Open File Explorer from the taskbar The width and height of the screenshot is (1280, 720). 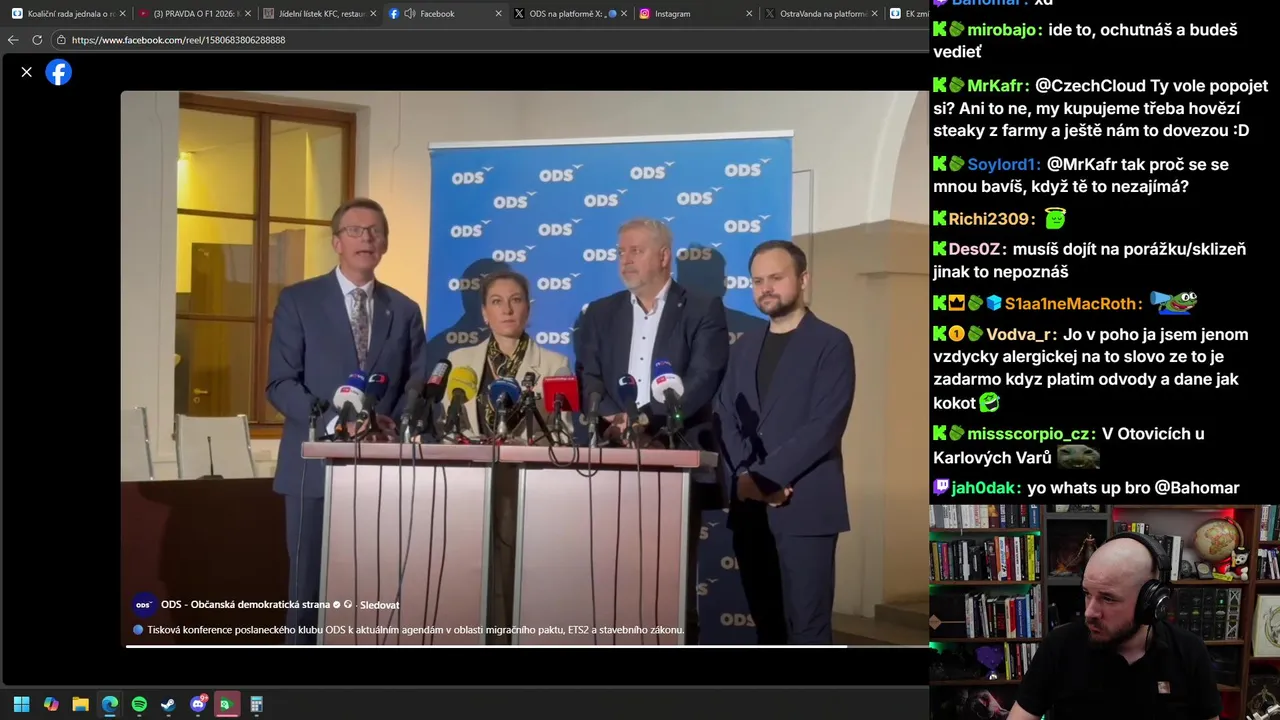80,704
